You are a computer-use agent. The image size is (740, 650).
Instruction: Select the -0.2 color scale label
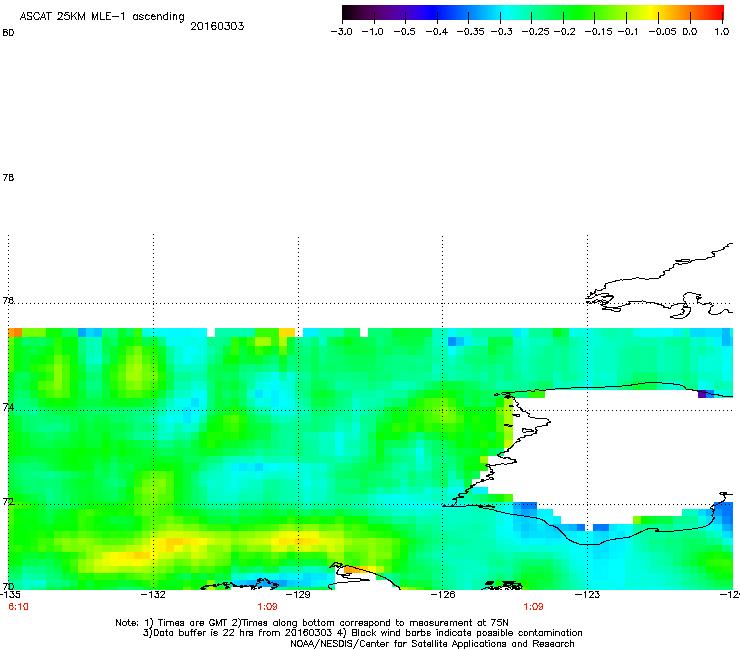564,32
